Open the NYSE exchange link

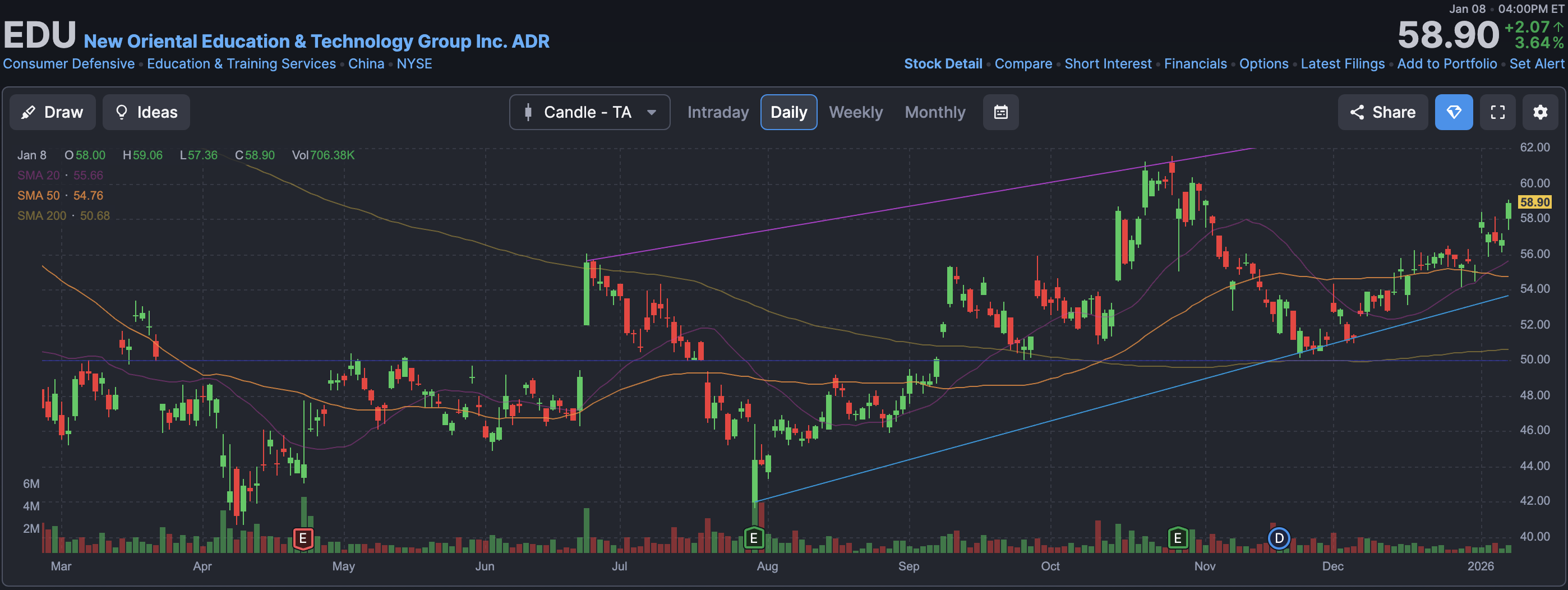point(414,64)
